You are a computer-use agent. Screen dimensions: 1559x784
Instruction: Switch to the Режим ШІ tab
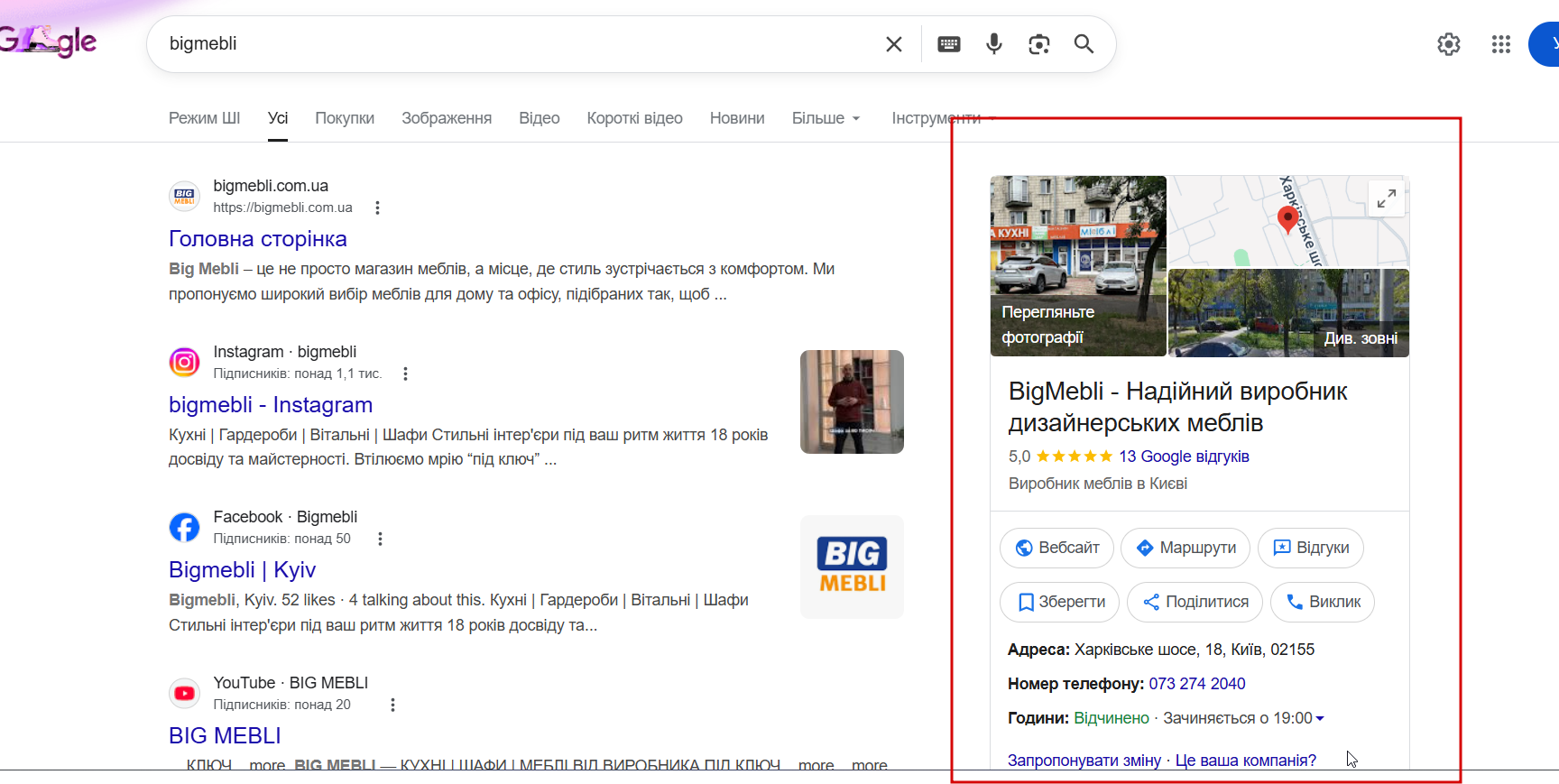click(205, 118)
